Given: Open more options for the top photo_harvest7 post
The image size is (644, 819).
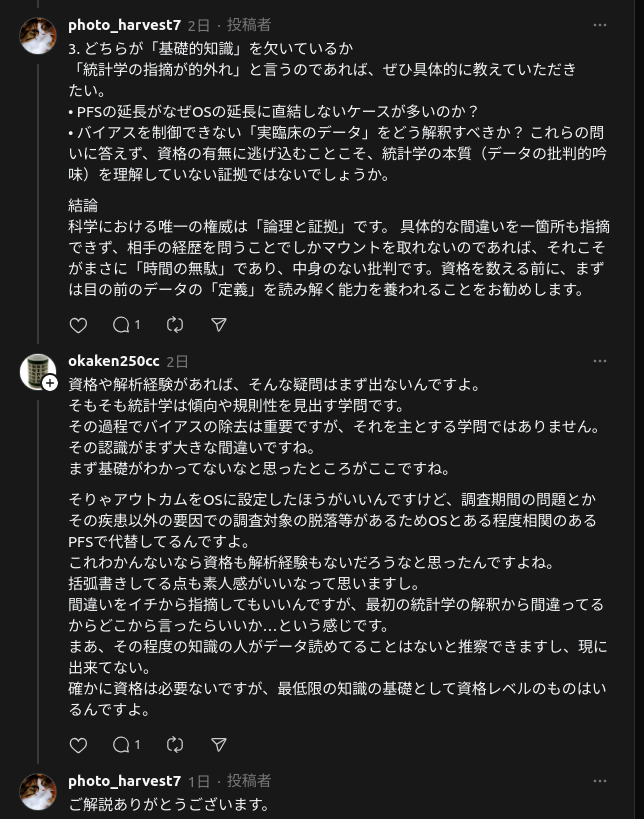Looking at the screenshot, I should click(x=600, y=24).
